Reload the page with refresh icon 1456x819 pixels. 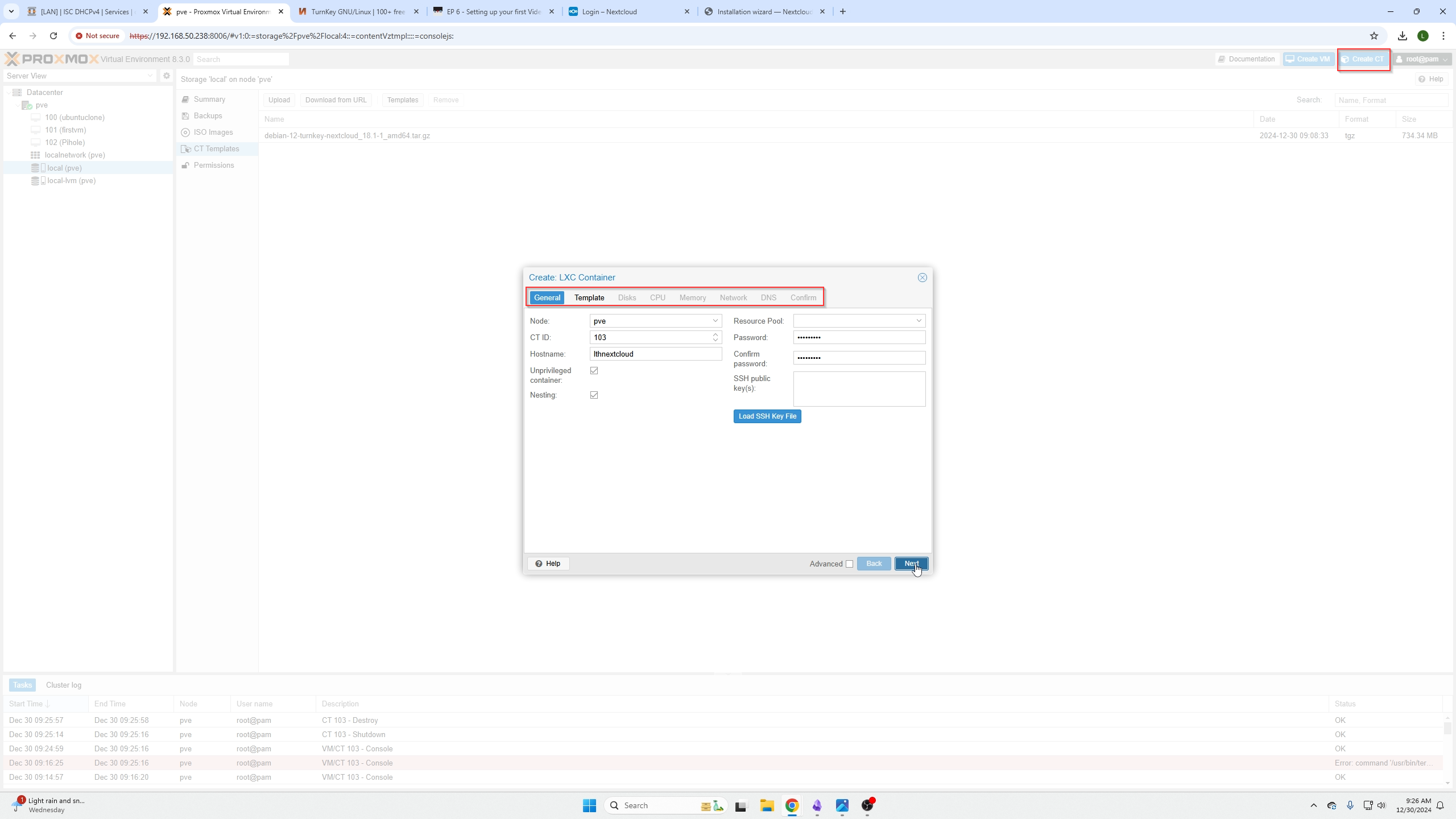[53, 36]
